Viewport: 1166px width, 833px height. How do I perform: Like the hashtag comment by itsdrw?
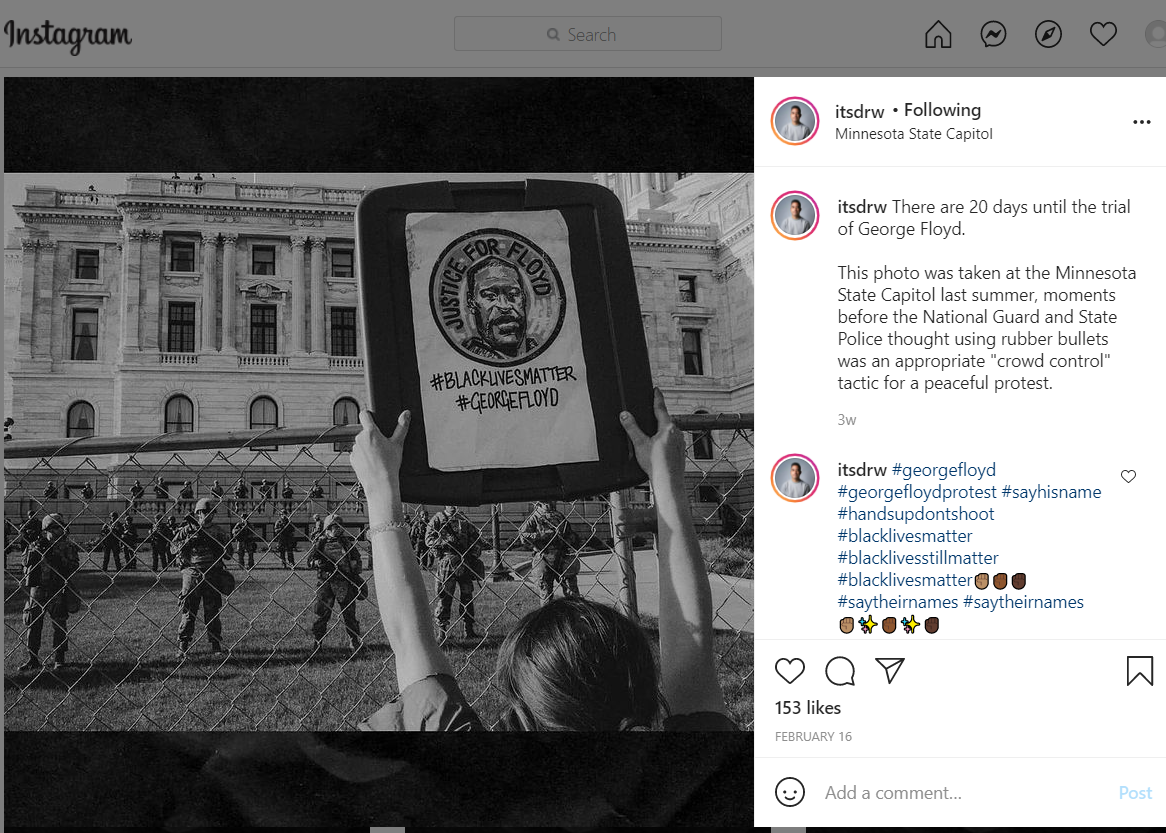(x=1128, y=477)
